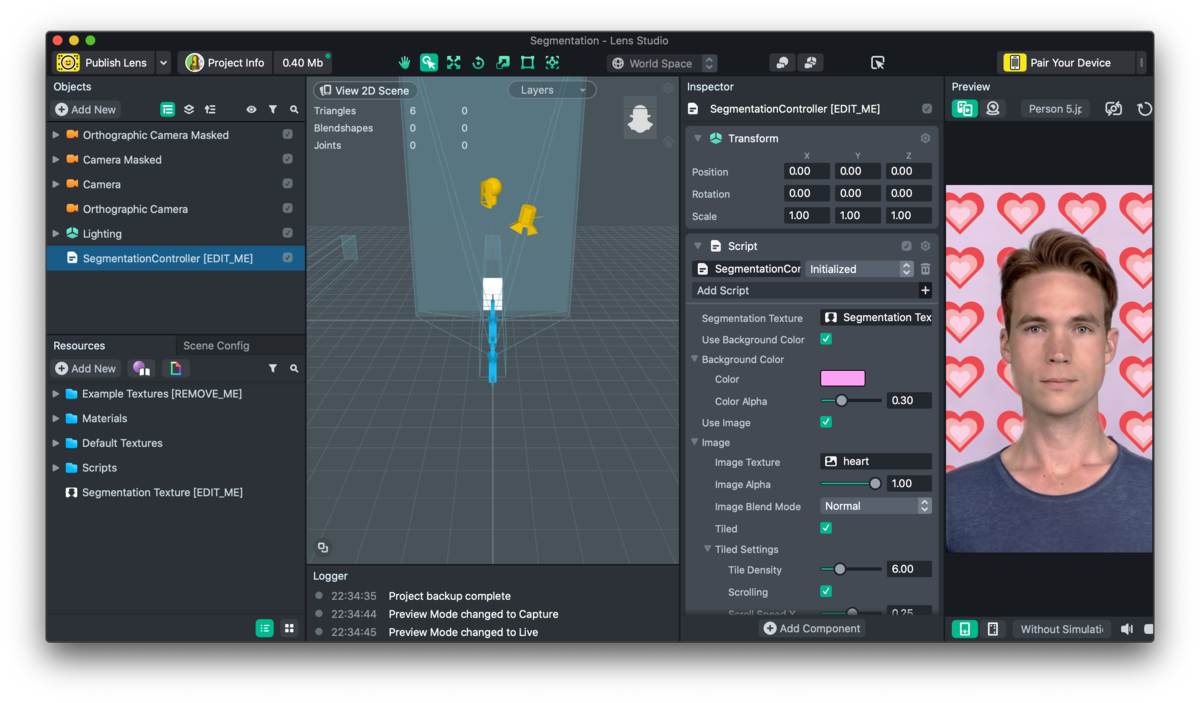Choose the scale tool in toolbar
The width and height of the screenshot is (1200, 703).
(x=503, y=63)
